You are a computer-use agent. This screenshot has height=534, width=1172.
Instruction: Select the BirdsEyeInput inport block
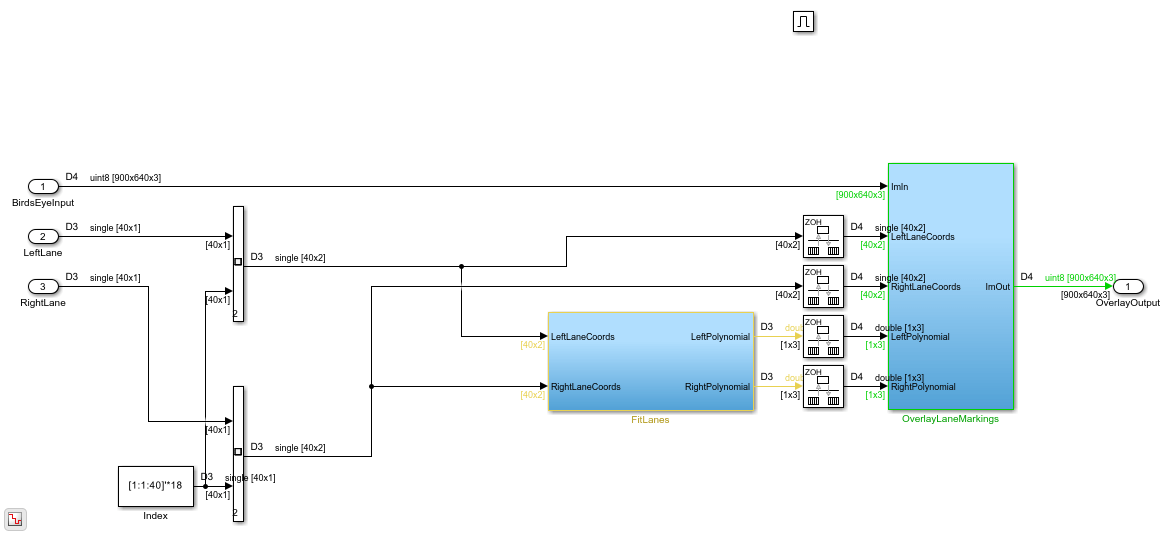point(43,186)
